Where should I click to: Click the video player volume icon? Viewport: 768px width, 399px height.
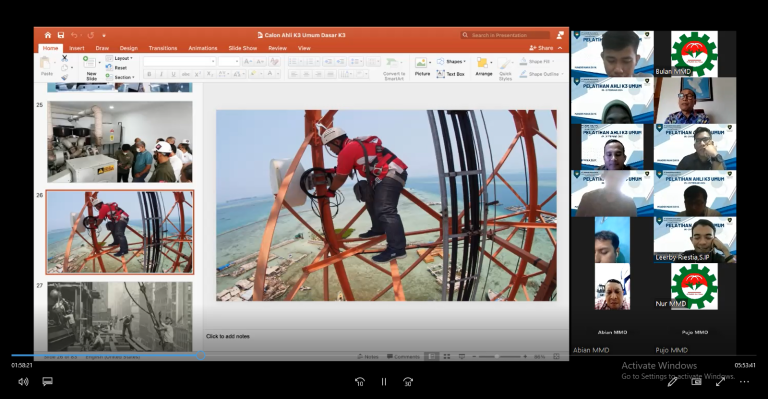pos(23,381)
